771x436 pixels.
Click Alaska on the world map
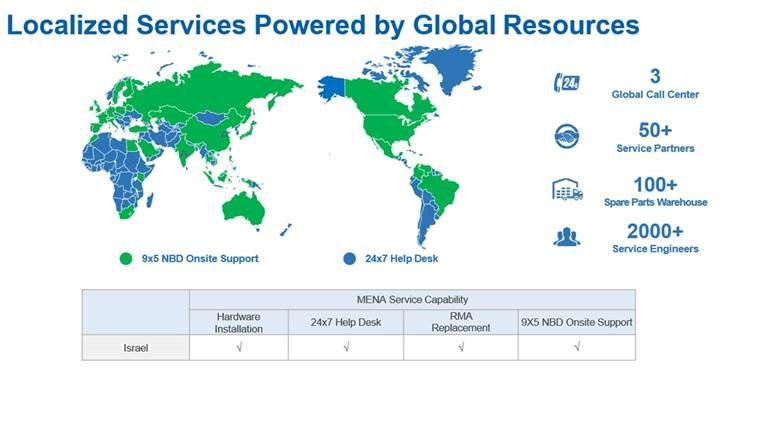point(332,87)
